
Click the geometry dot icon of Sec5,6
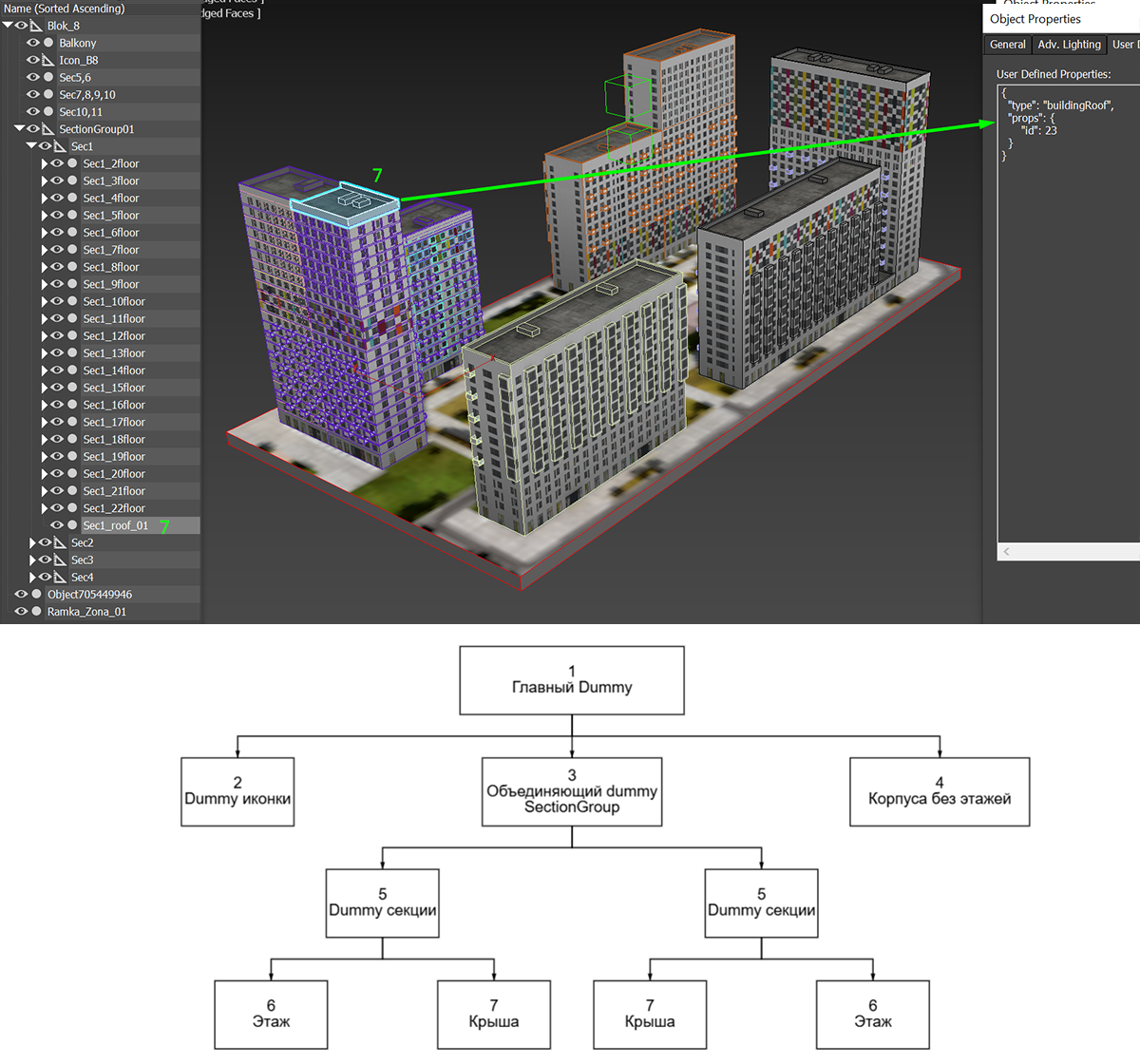pos(48,77)
